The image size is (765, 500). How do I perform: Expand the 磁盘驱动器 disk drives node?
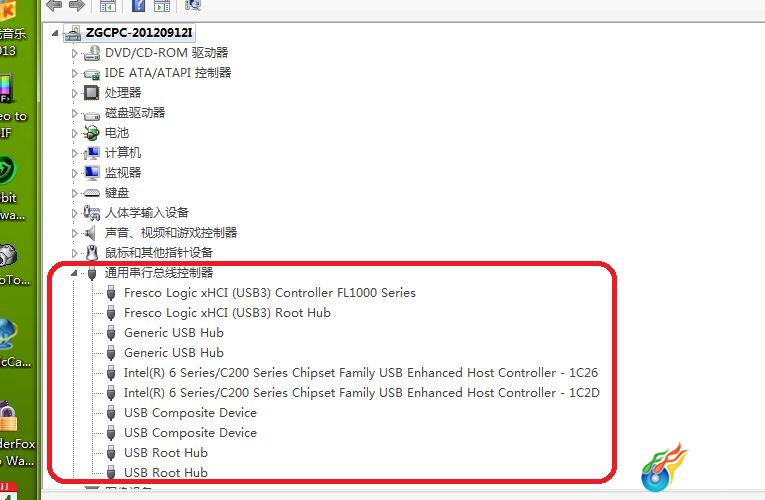[x=74, y=113]
